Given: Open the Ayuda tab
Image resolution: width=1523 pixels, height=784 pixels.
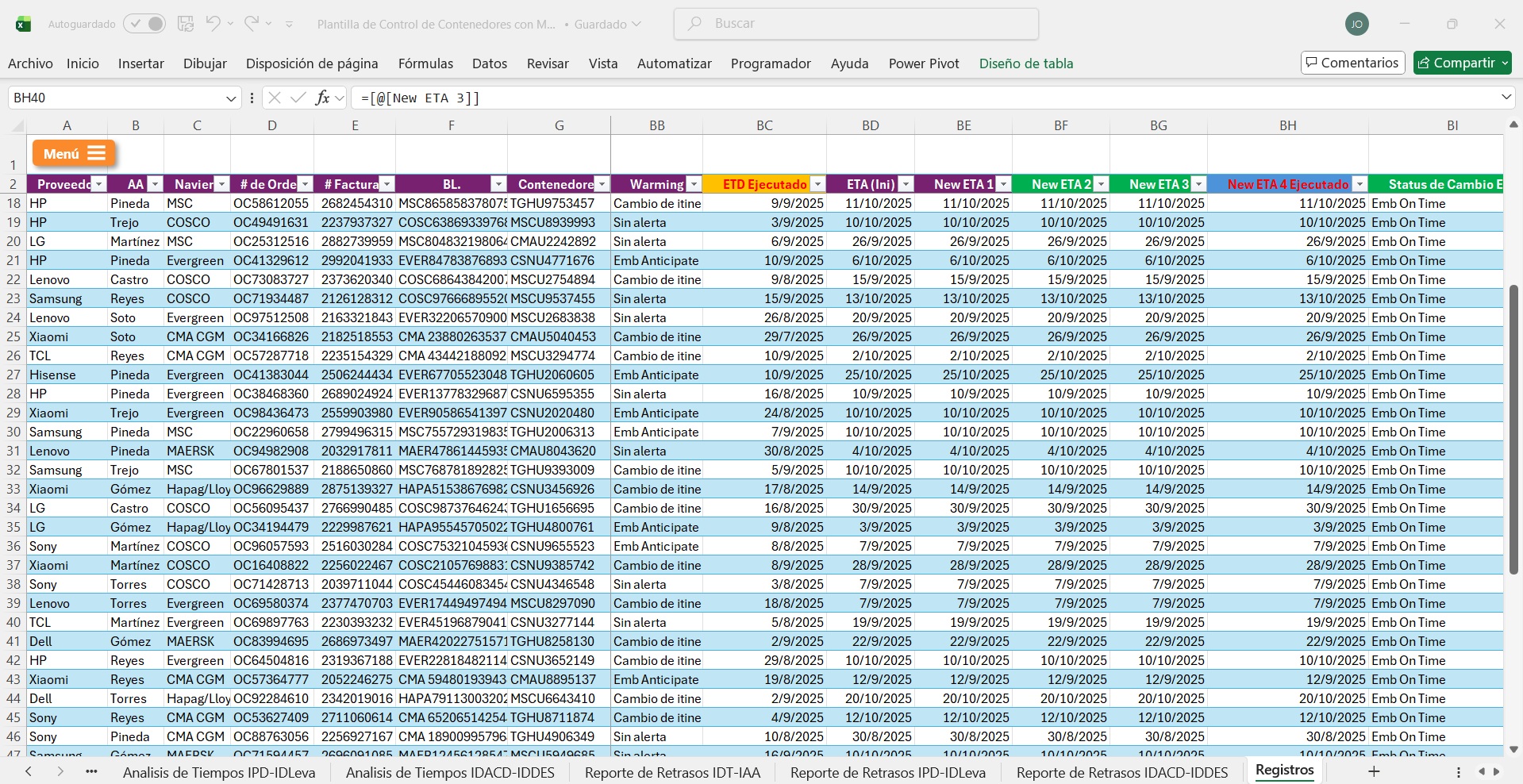Looking at the screenshot, I should tap(850, 63).
